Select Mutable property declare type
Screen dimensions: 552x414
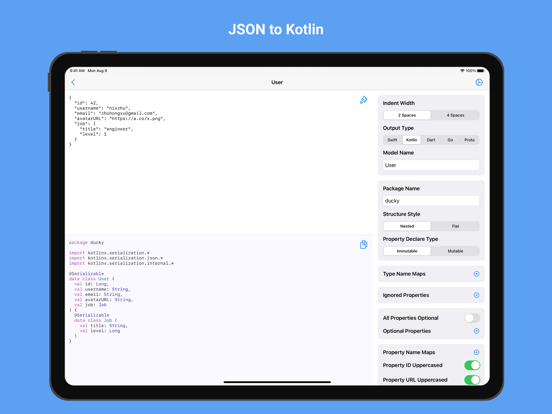point(455,251)
